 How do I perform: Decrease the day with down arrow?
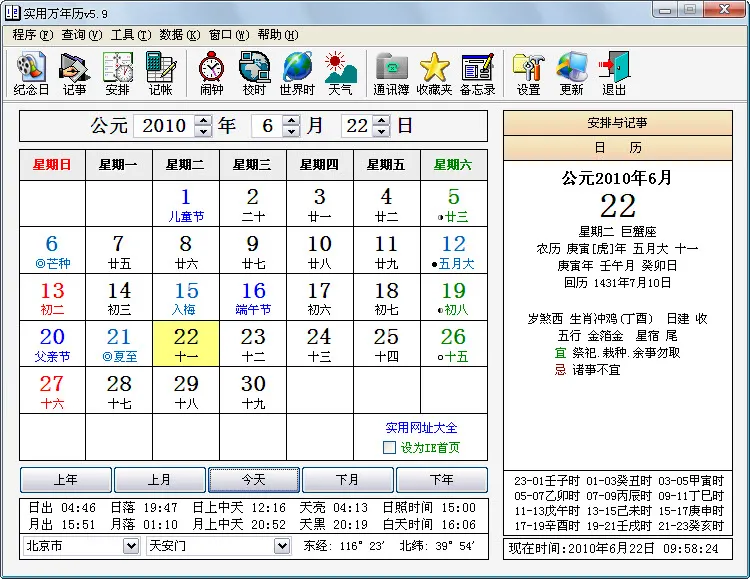tap(381, 132)
